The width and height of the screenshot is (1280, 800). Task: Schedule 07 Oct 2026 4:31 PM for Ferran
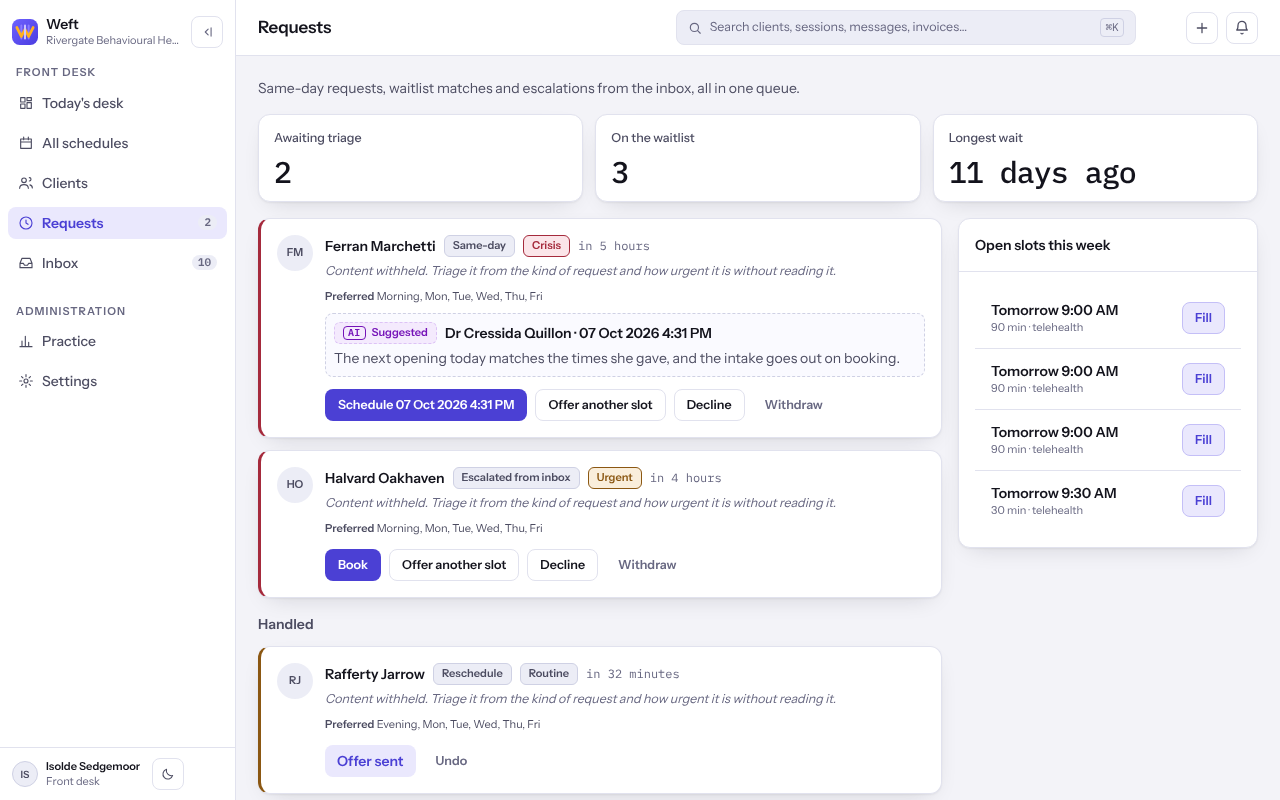click(x=426, y=405)
